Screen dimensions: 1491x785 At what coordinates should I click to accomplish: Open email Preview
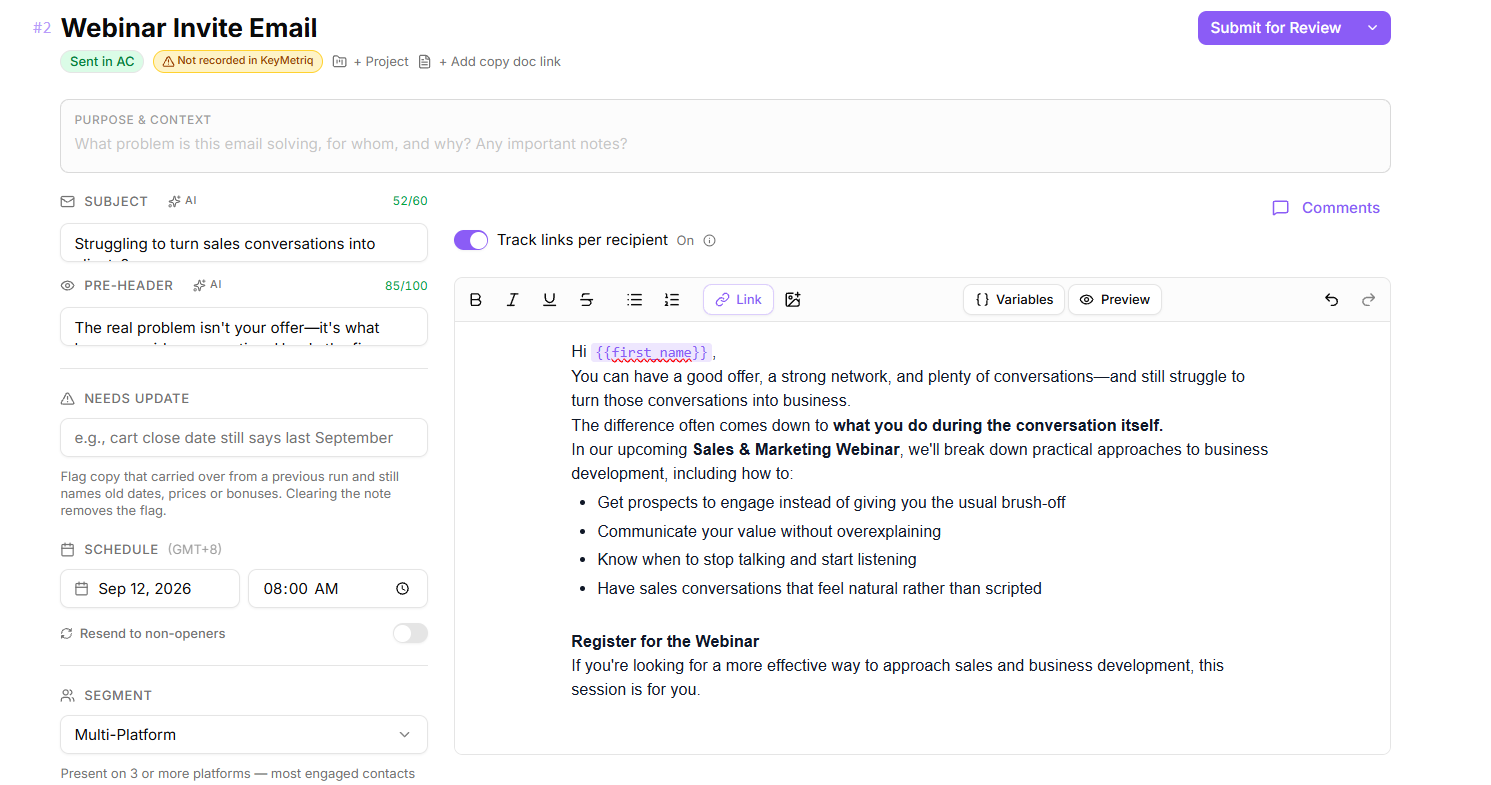point(1115,299)
